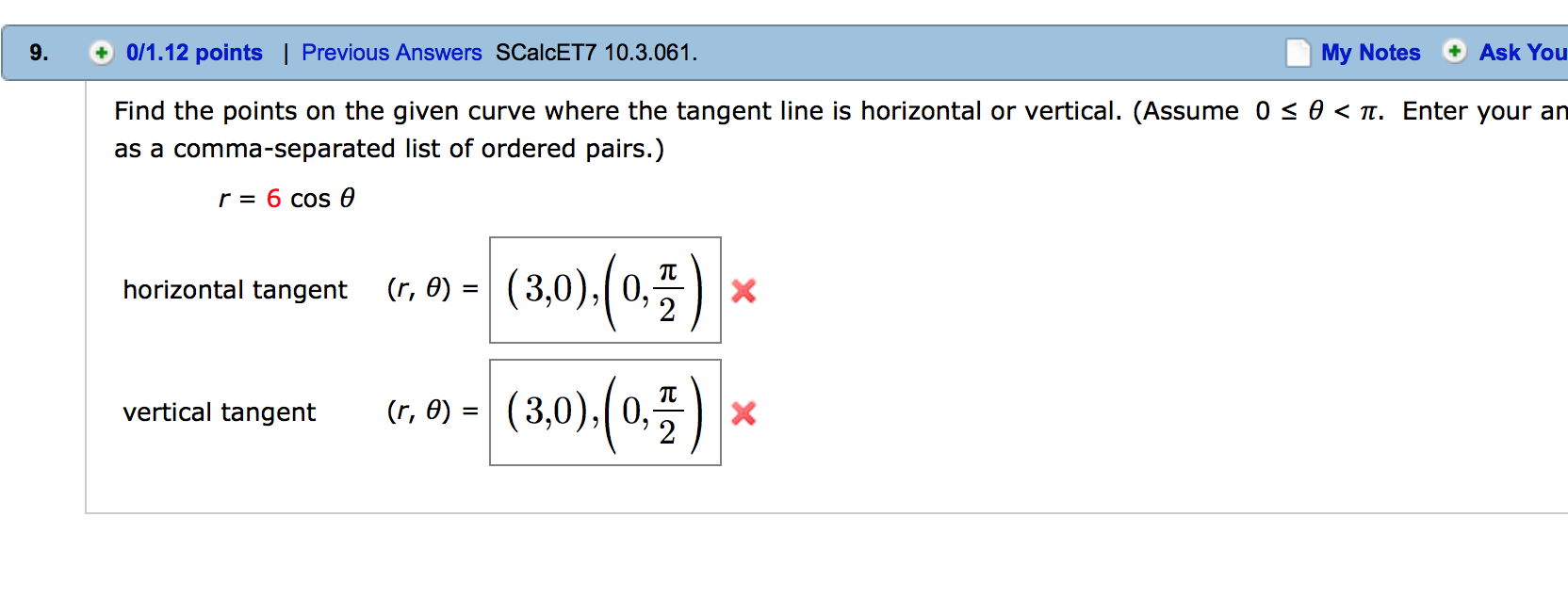Screen dimensions: 1568x614
Task: Click the red X beside the horizontal tangent answer
Action: (x=742, y=292)
